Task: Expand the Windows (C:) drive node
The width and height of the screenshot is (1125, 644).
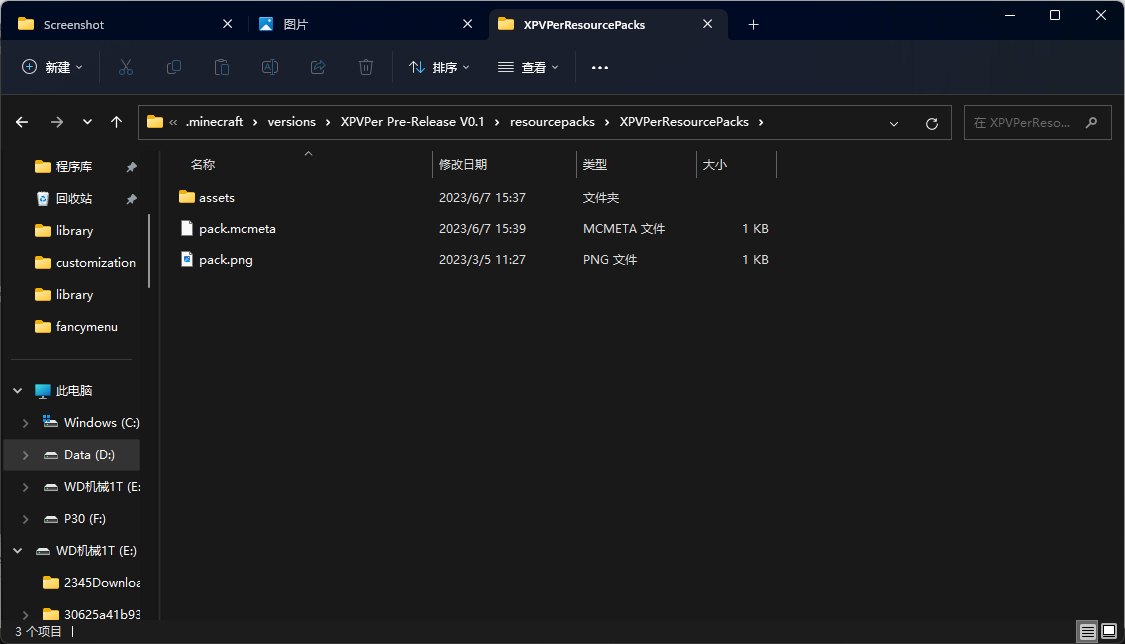Action: coord(26,423)
